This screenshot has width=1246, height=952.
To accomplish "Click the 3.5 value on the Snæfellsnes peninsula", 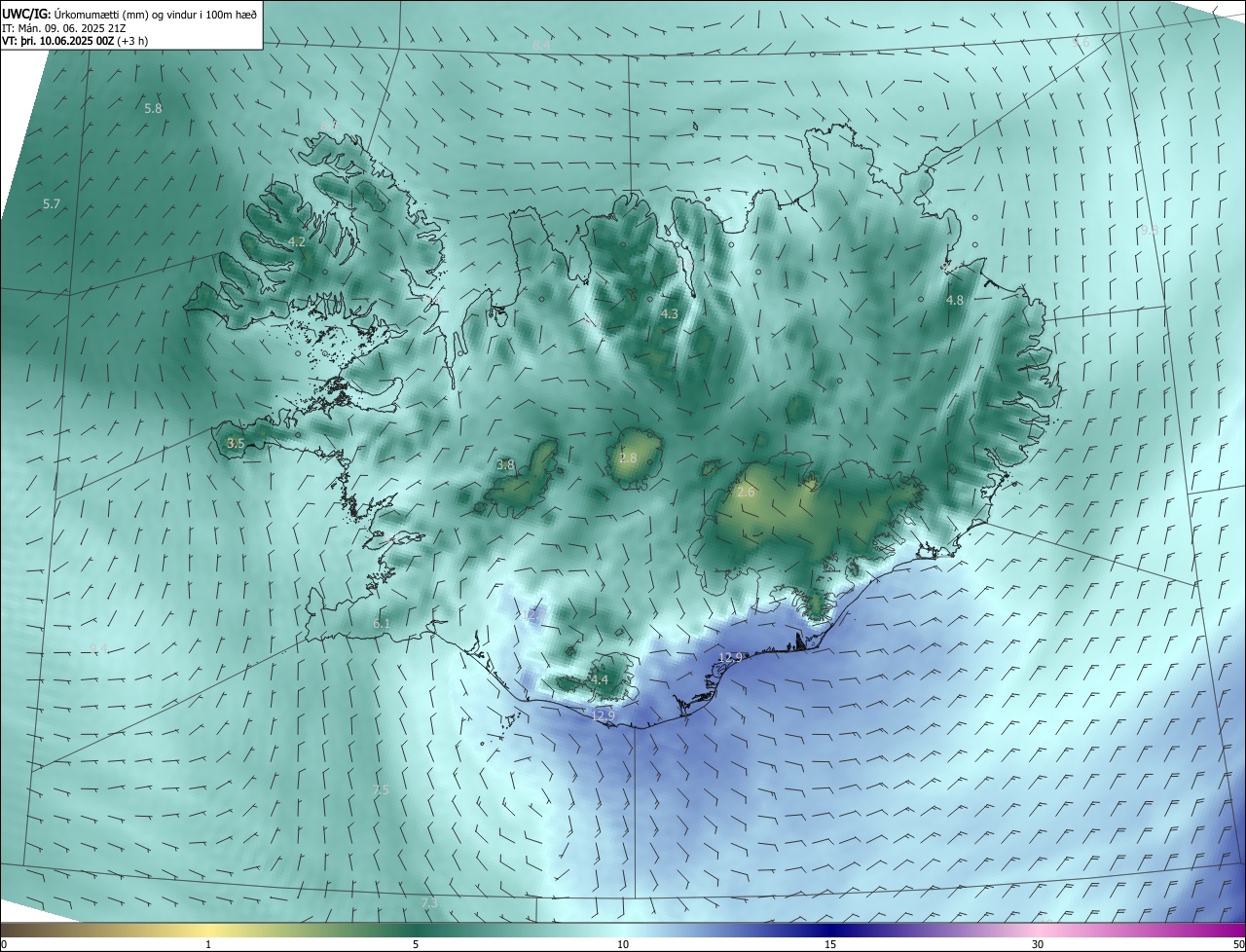I will tap(236, 443).
